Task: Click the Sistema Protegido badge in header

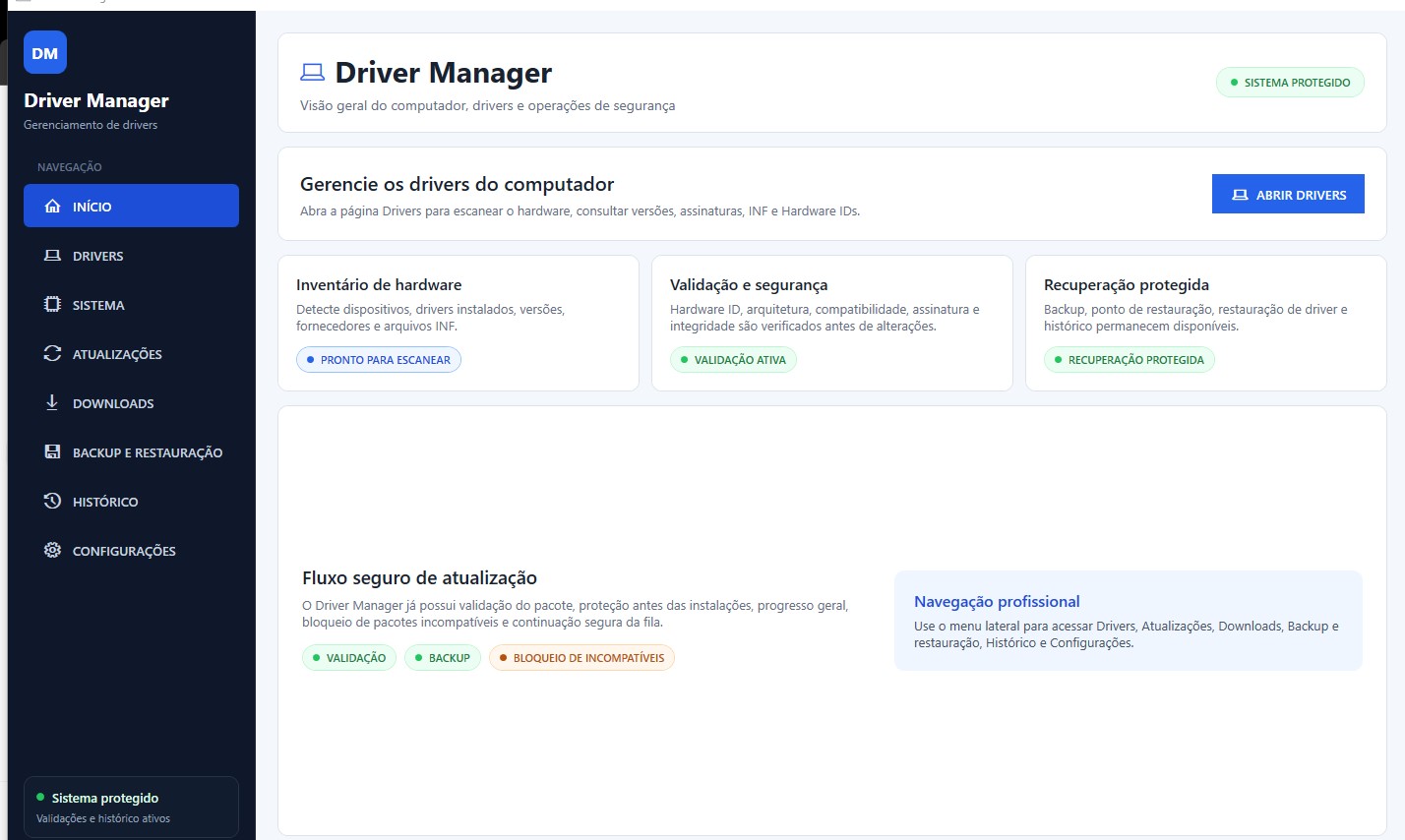Action: pyautogui.click(x=1290, y=83)
